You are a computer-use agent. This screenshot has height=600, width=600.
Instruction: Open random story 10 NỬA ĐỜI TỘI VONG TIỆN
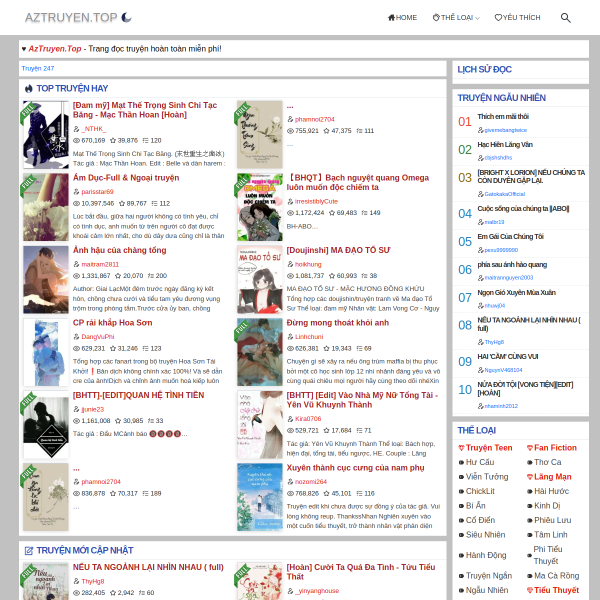point(525,389)
